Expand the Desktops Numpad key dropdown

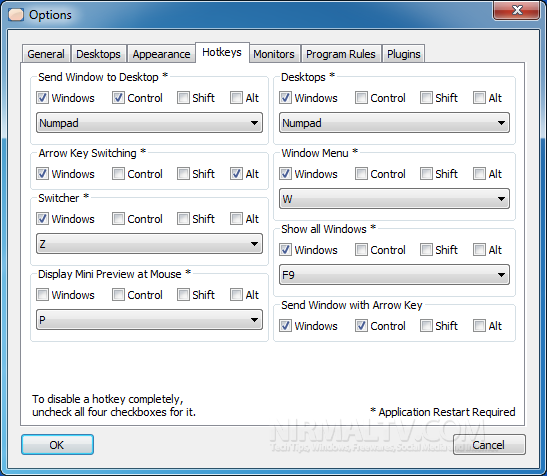[394, 122]
